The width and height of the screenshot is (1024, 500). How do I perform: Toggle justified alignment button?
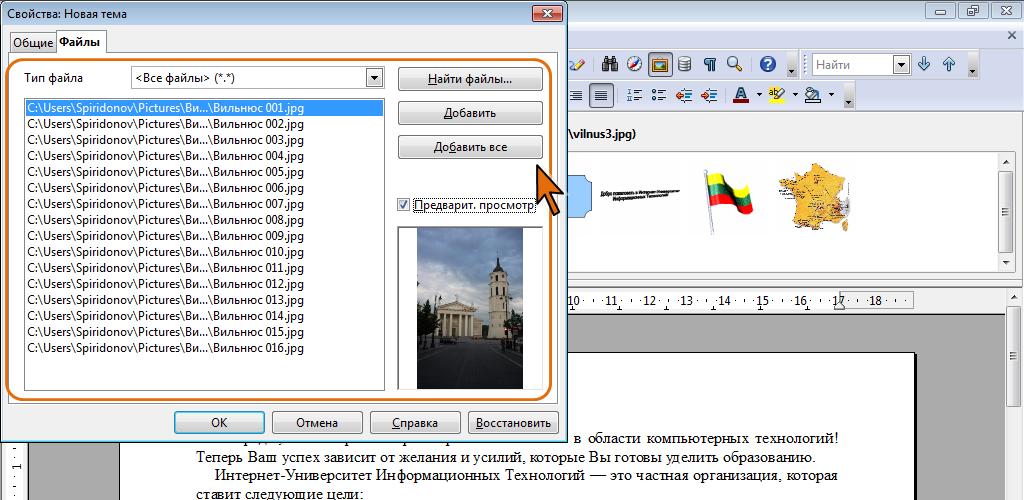(x=600, y=96)
